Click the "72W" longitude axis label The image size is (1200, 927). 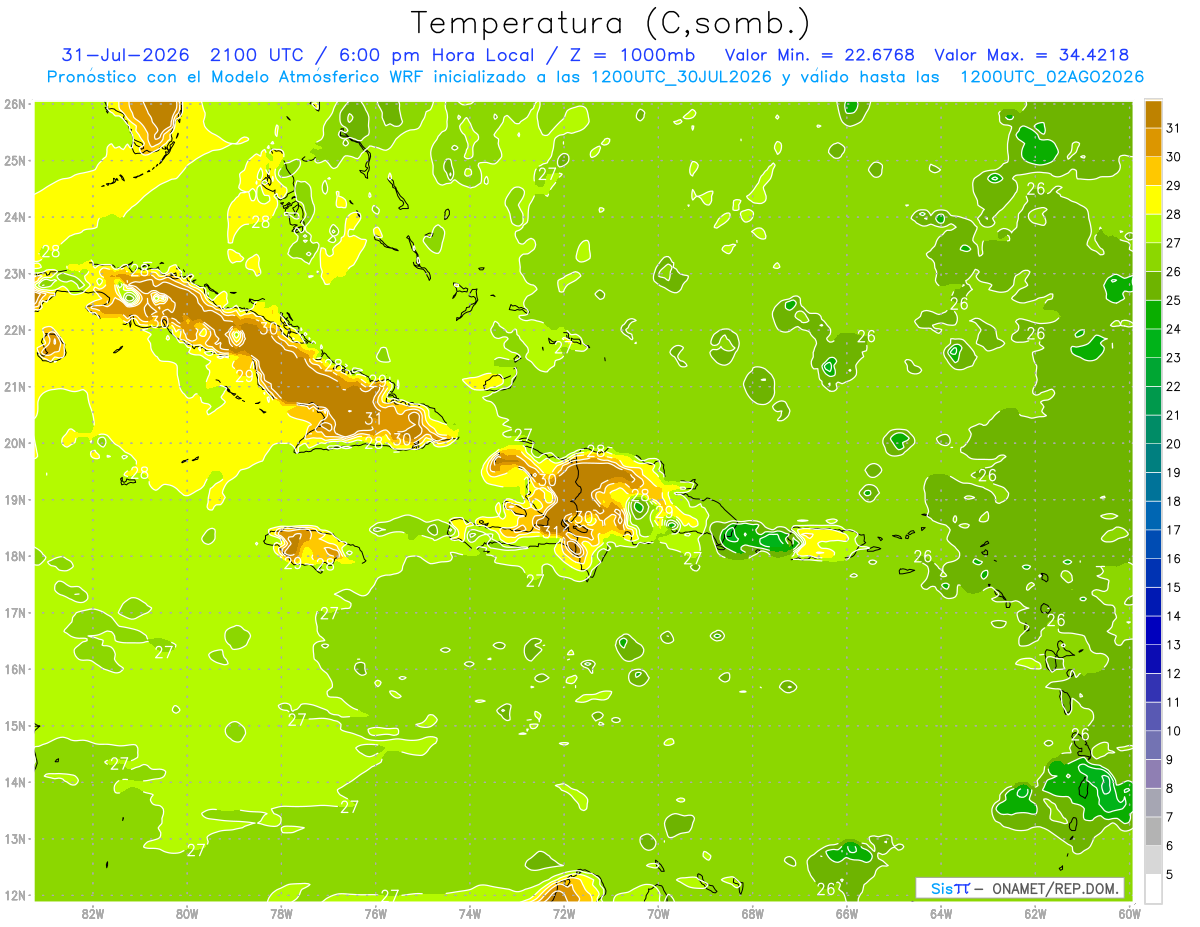(x=564, y=913)
